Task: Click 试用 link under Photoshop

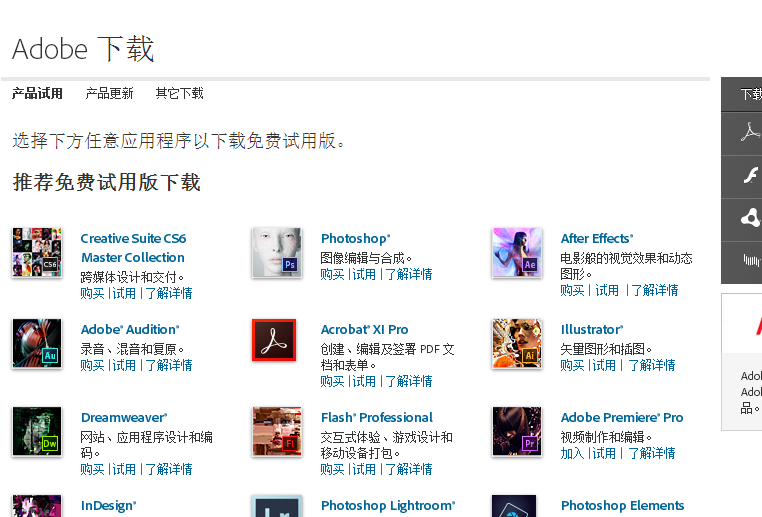Action: click(364, 275)
